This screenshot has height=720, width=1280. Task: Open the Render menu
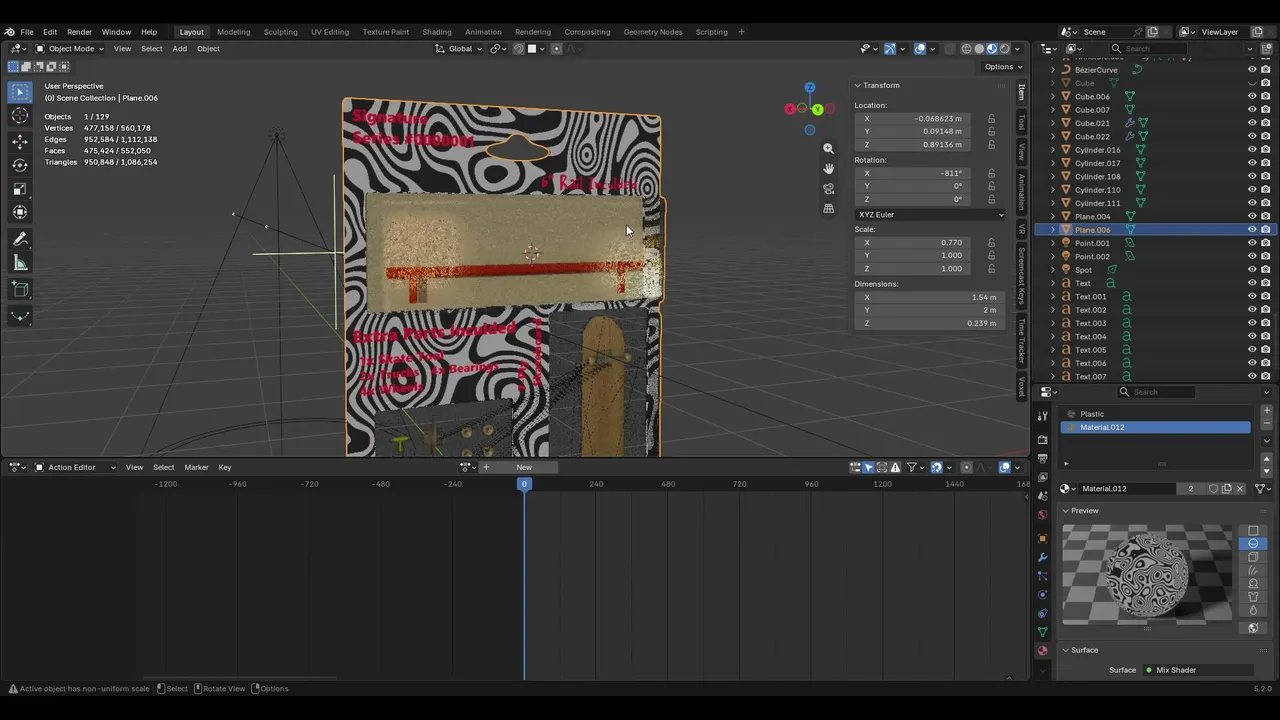79,32
